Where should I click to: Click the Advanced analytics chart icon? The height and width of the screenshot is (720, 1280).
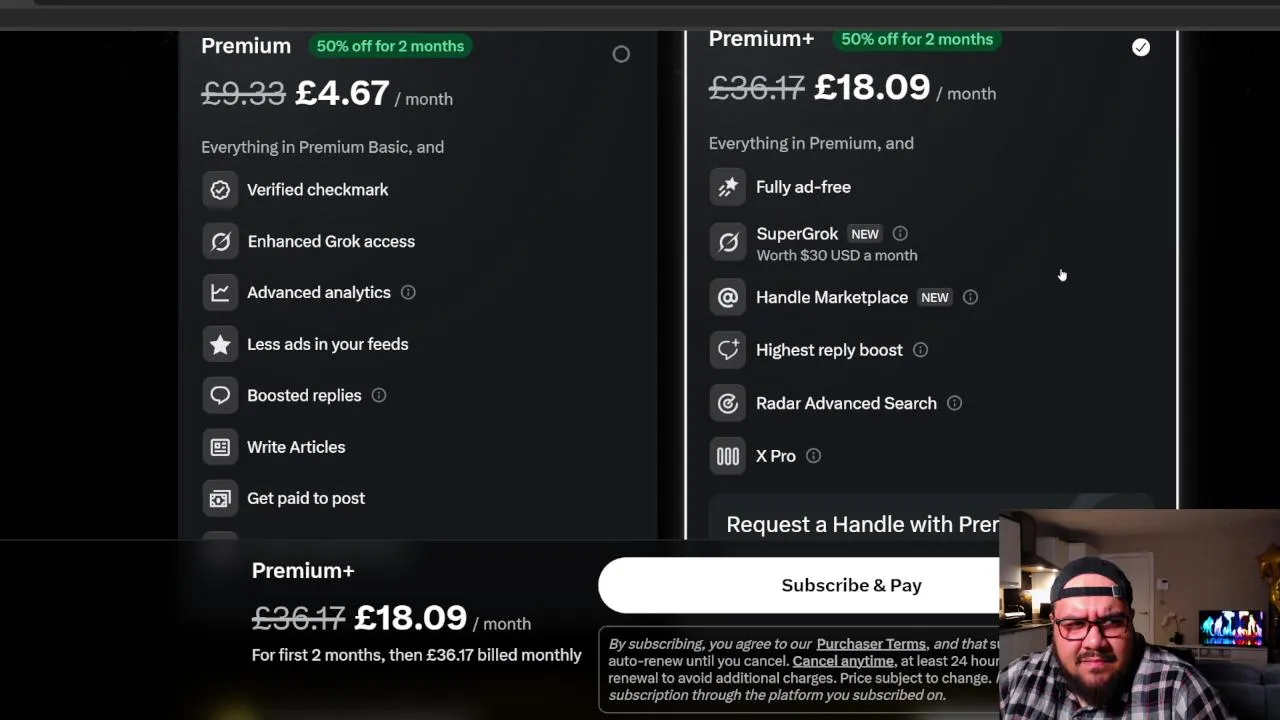pyautogui.click(x=220, y=292)
